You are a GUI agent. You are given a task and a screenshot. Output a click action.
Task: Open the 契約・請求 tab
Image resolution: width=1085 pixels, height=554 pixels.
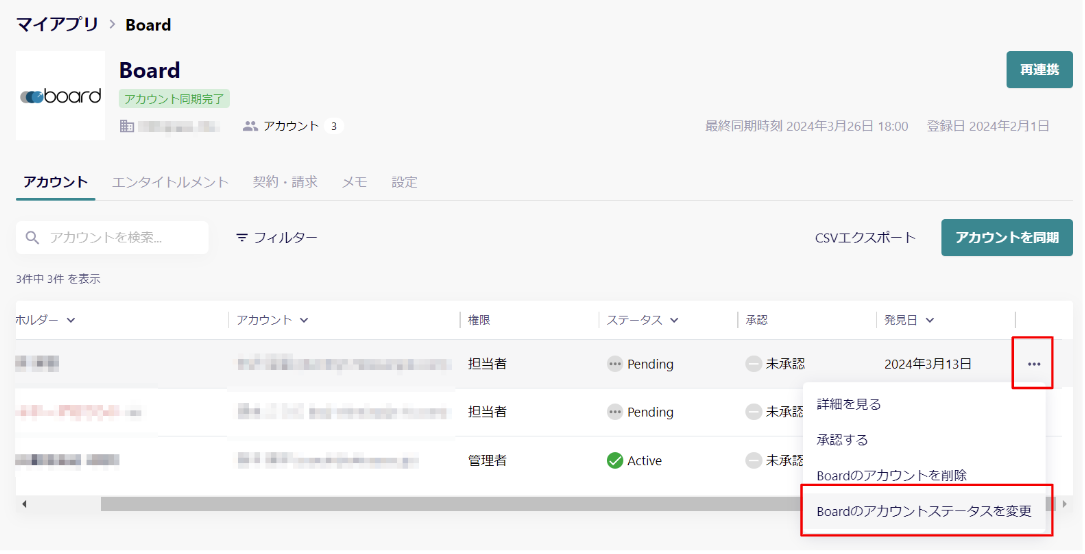click(x=285, y=183)
